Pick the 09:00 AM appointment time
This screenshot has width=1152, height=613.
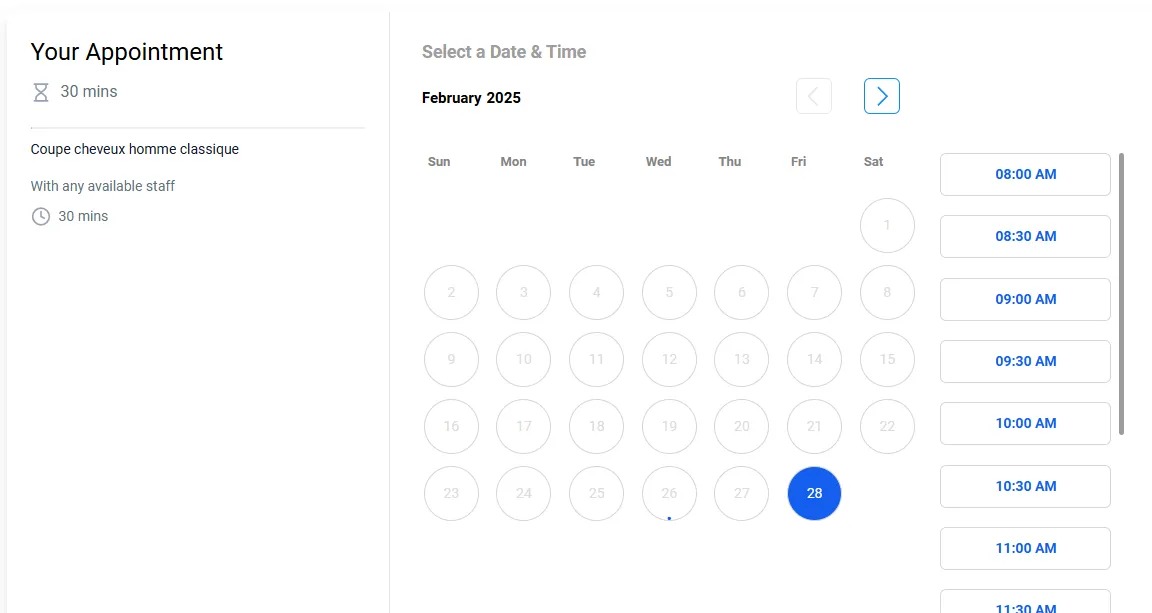click(x=1026, y=299)
